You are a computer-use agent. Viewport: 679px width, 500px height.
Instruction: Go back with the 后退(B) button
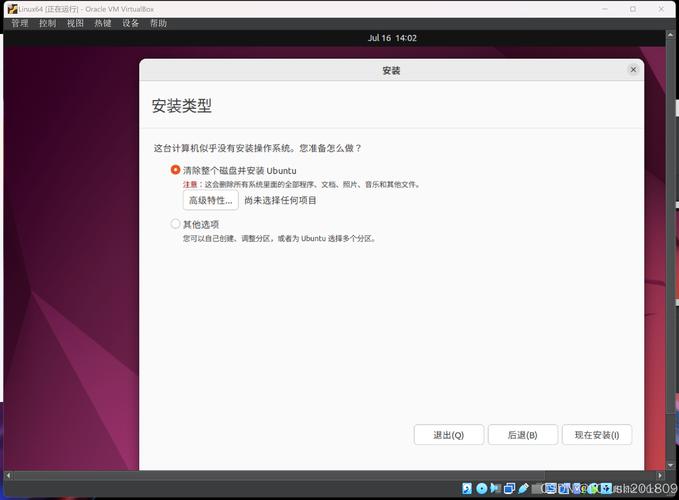pos(523,435)
